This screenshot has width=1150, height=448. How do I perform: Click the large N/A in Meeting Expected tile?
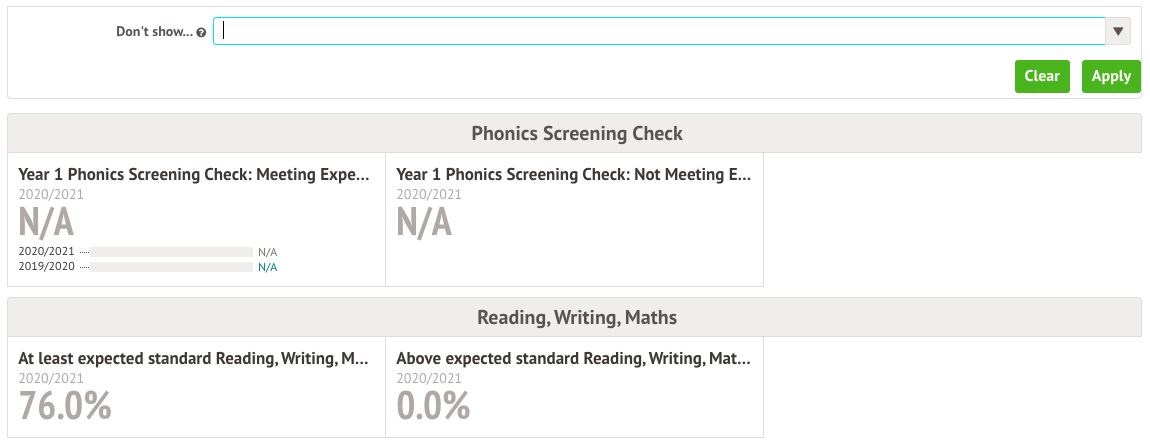point(46,221)
